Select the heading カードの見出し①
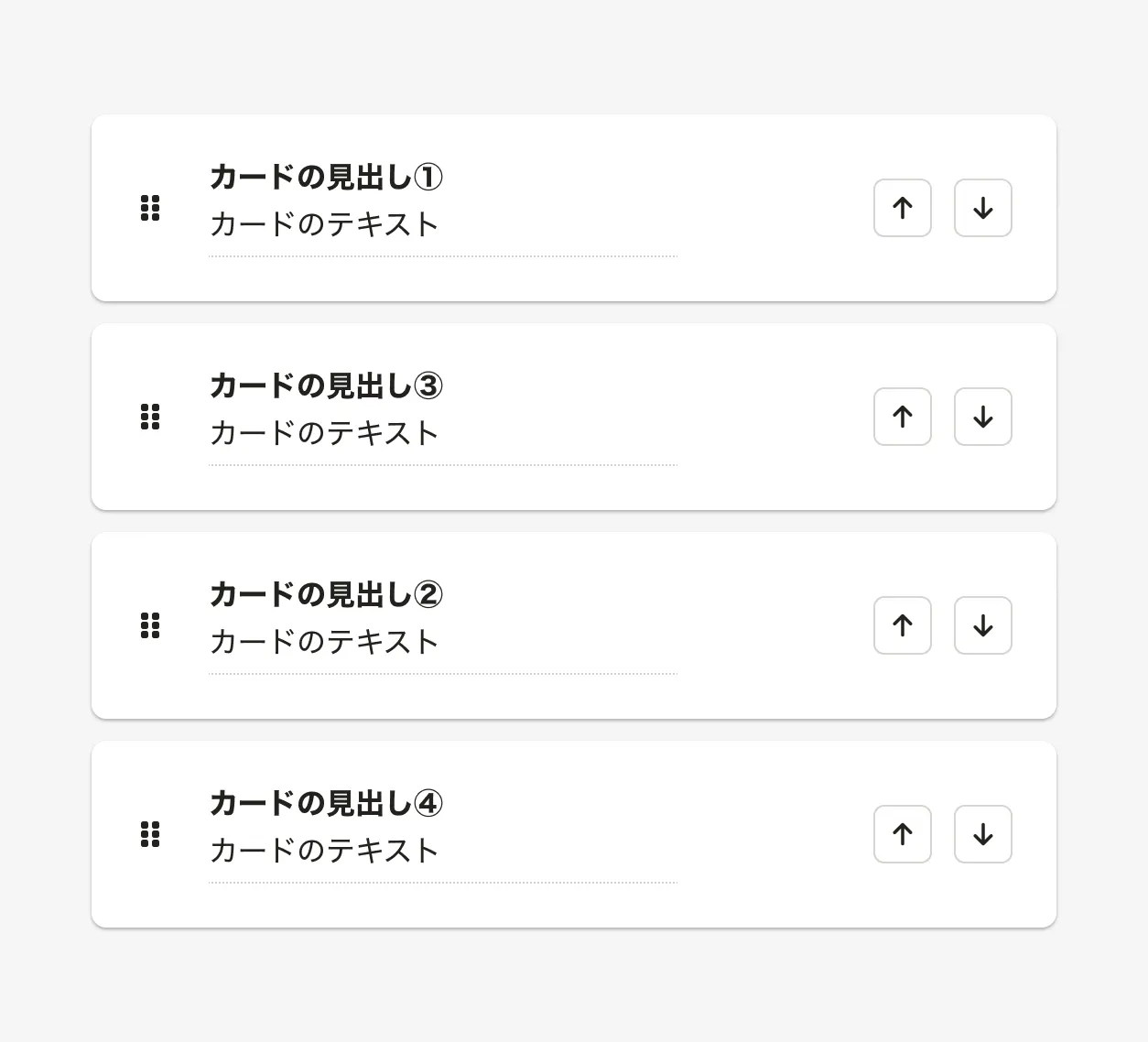 326,177
